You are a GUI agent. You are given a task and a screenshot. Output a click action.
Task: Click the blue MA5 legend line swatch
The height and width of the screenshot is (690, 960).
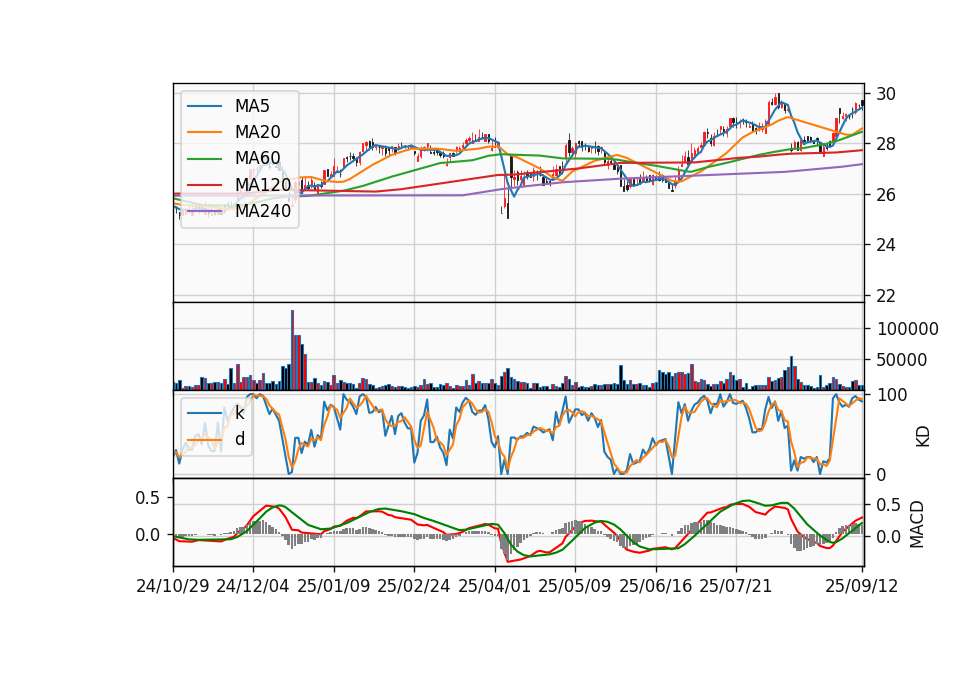click(x=204, y=106)
